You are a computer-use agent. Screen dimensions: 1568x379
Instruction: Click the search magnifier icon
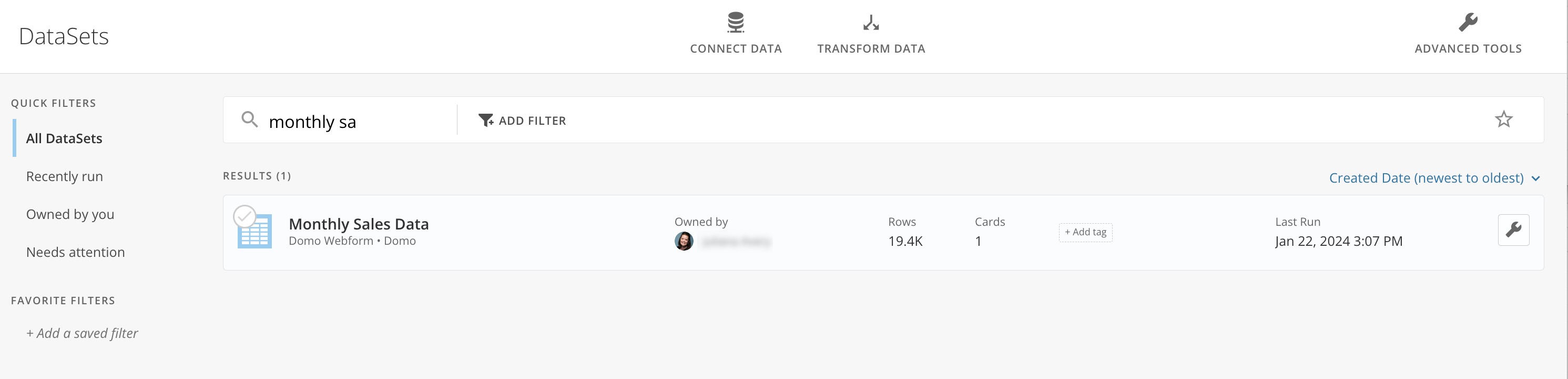point(250,120)
